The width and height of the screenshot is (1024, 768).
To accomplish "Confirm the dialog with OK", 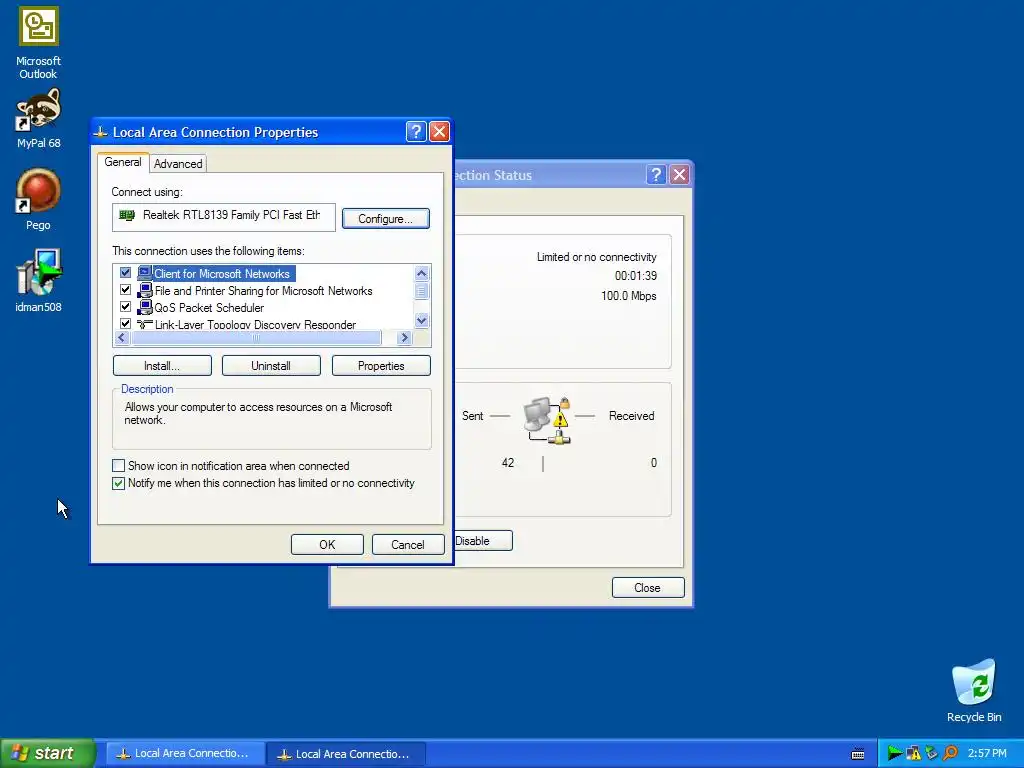I will 327,545.
